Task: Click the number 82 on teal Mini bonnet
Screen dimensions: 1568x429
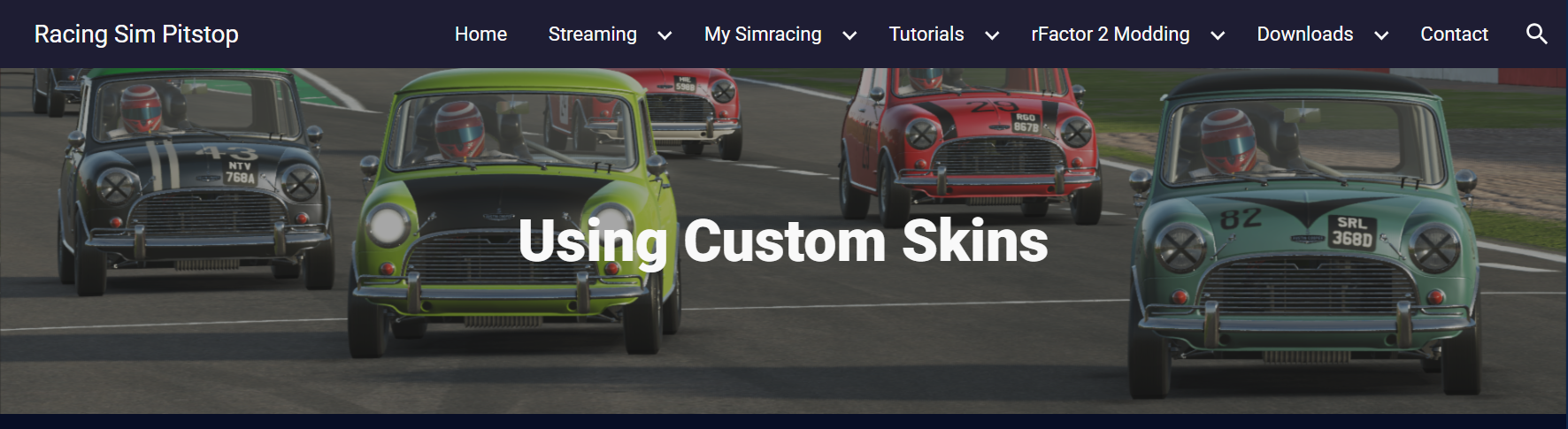Action: 1240,218
